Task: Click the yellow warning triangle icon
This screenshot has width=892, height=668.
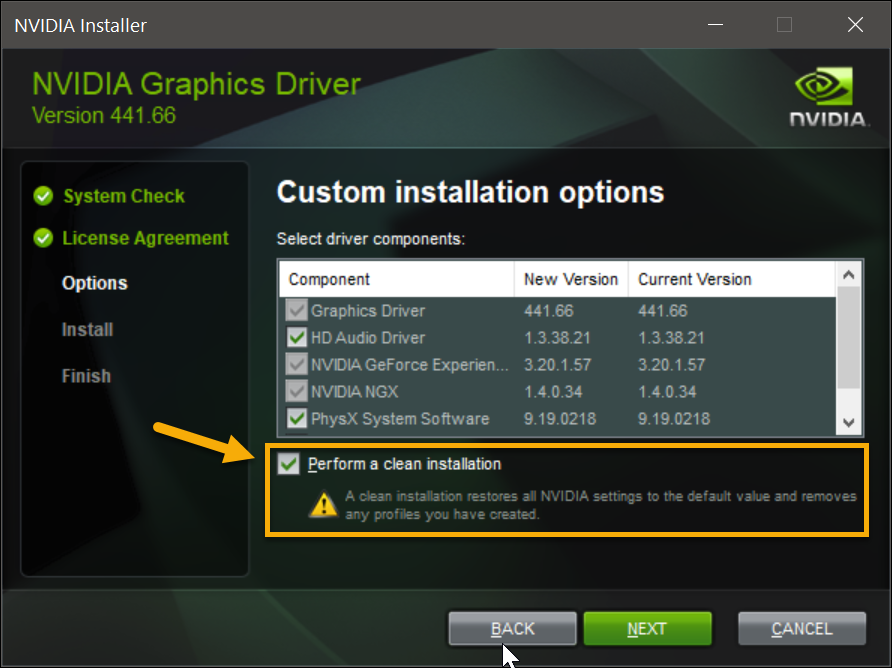Action: tap(324, 504)
